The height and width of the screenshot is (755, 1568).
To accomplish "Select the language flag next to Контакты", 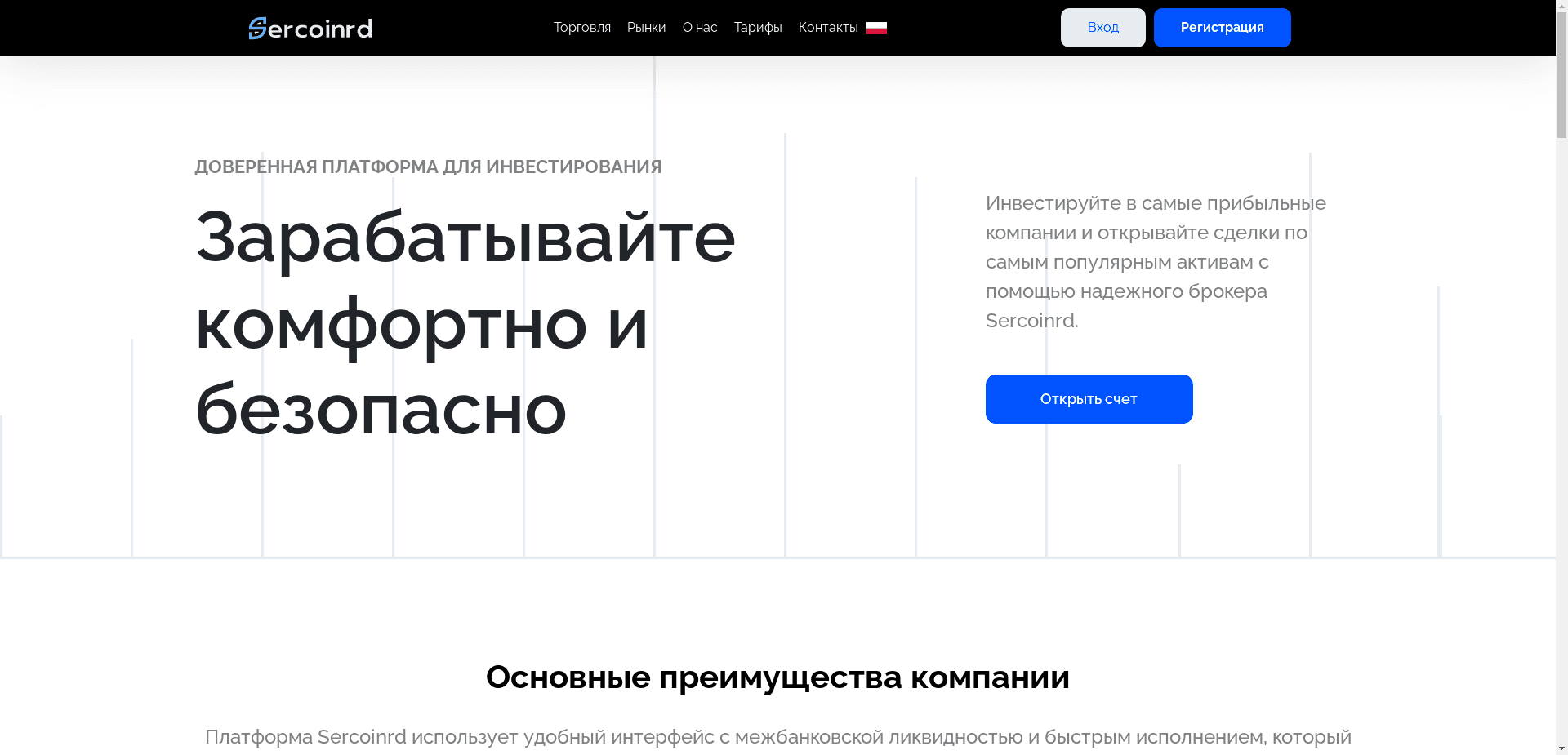I will click(876, 26).
